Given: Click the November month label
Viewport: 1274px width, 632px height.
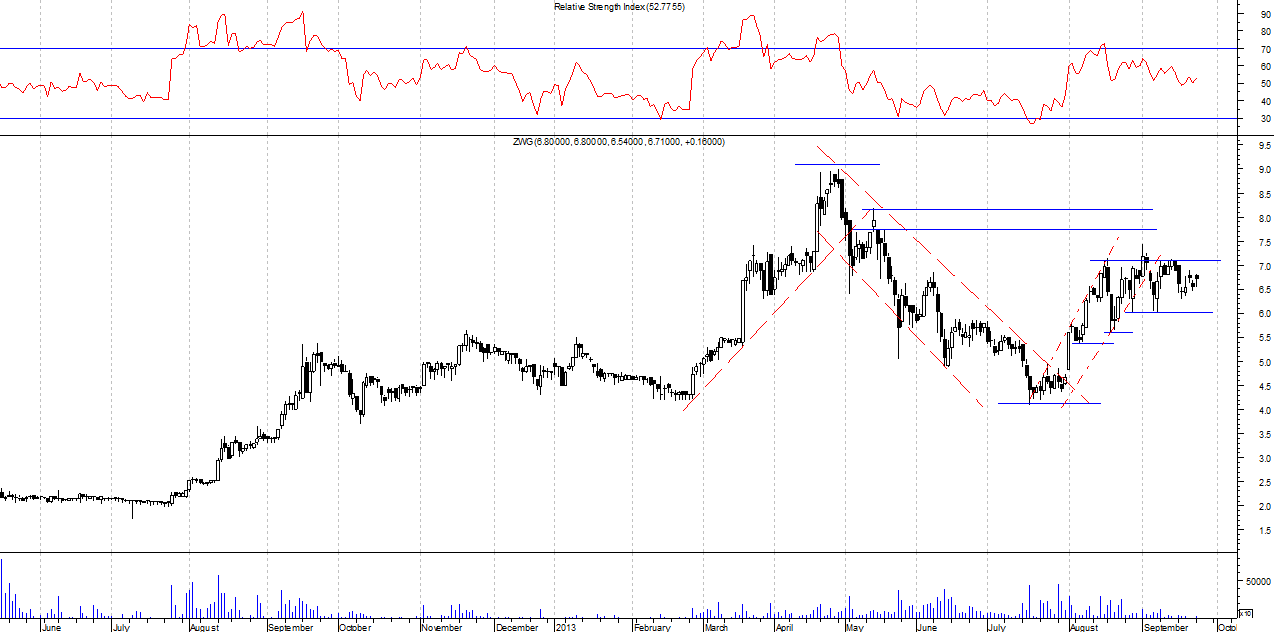Looking at the screenshot, I should (x=441, y=627).
